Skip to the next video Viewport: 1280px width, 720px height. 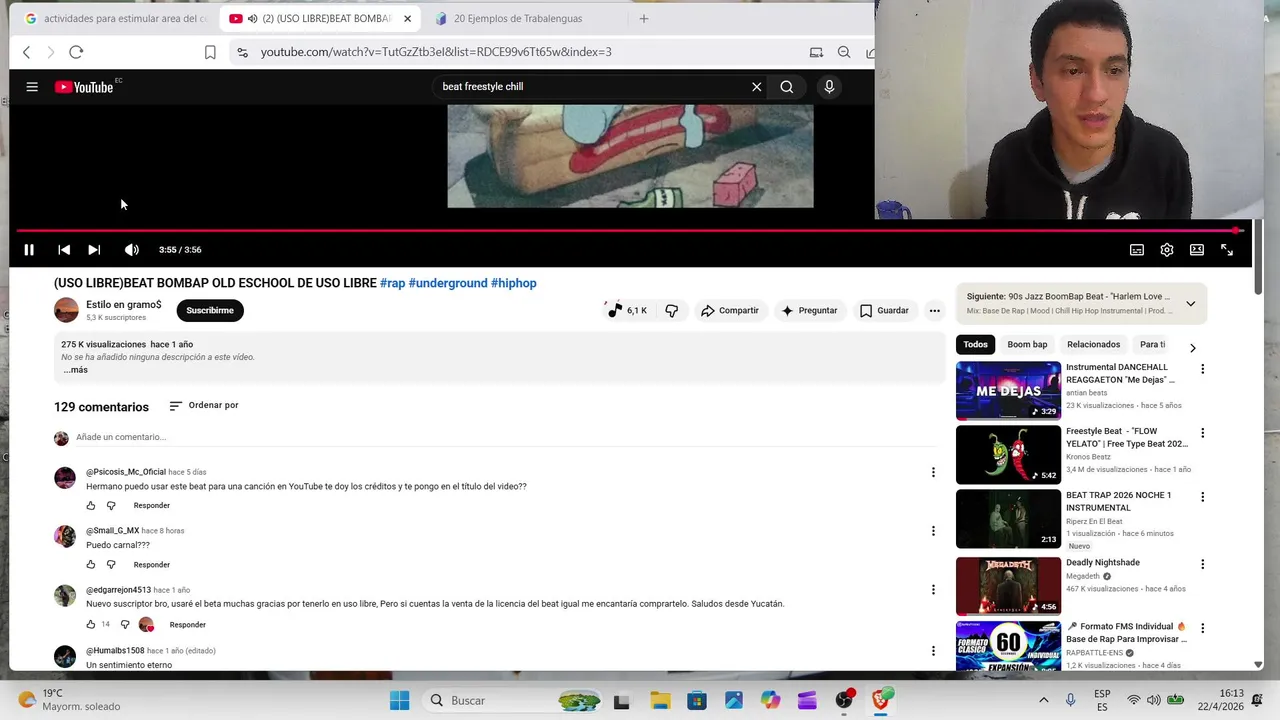(x=94, y=250)
